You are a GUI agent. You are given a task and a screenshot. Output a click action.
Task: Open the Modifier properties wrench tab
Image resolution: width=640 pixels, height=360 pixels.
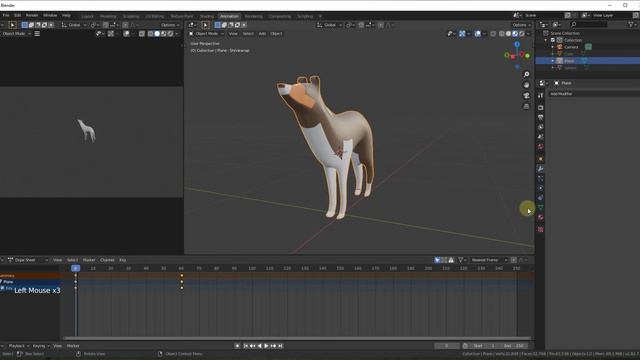pyautogui.click(x=540, y=169)
